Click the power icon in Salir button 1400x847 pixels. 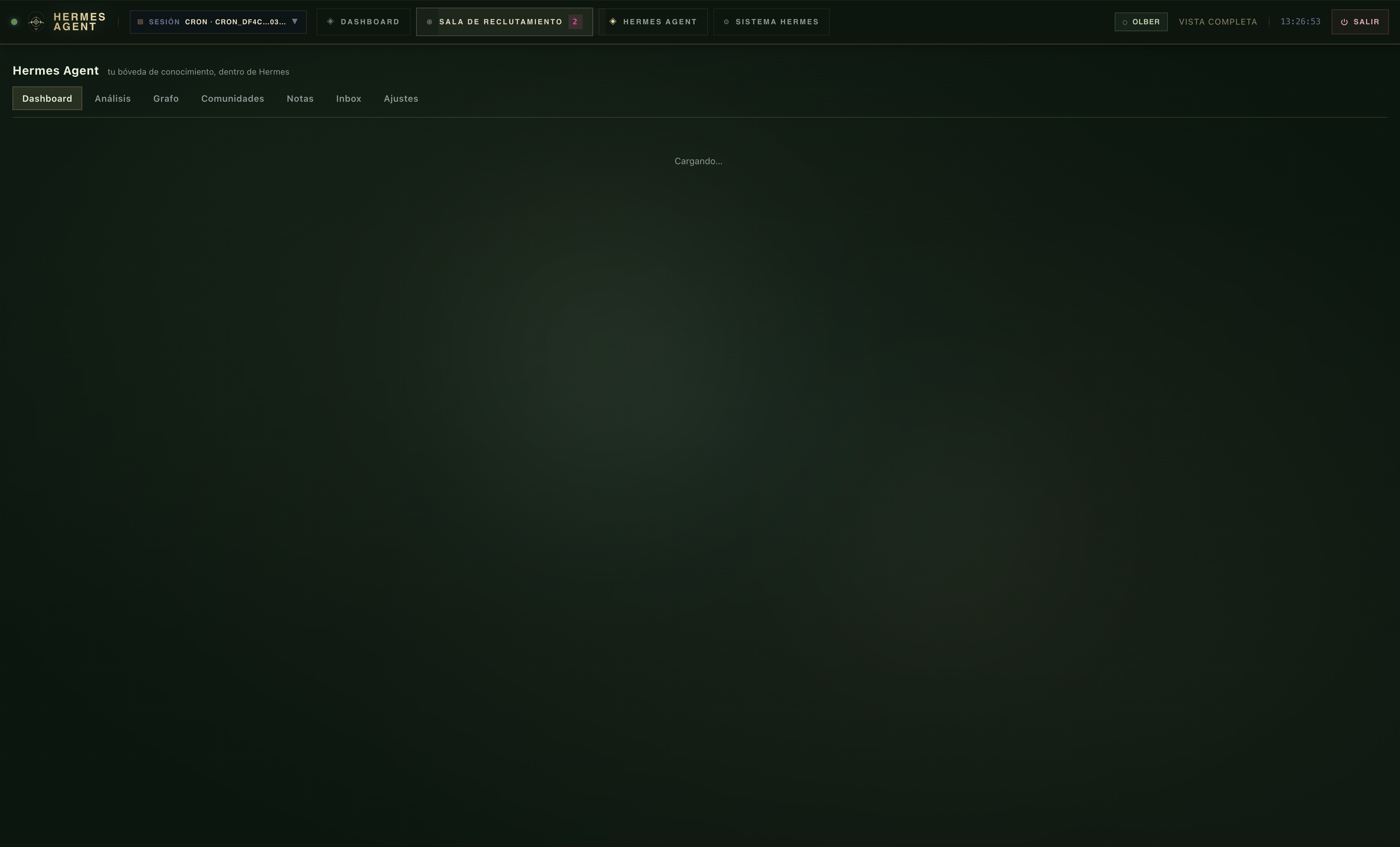(x=1344, y=22)
